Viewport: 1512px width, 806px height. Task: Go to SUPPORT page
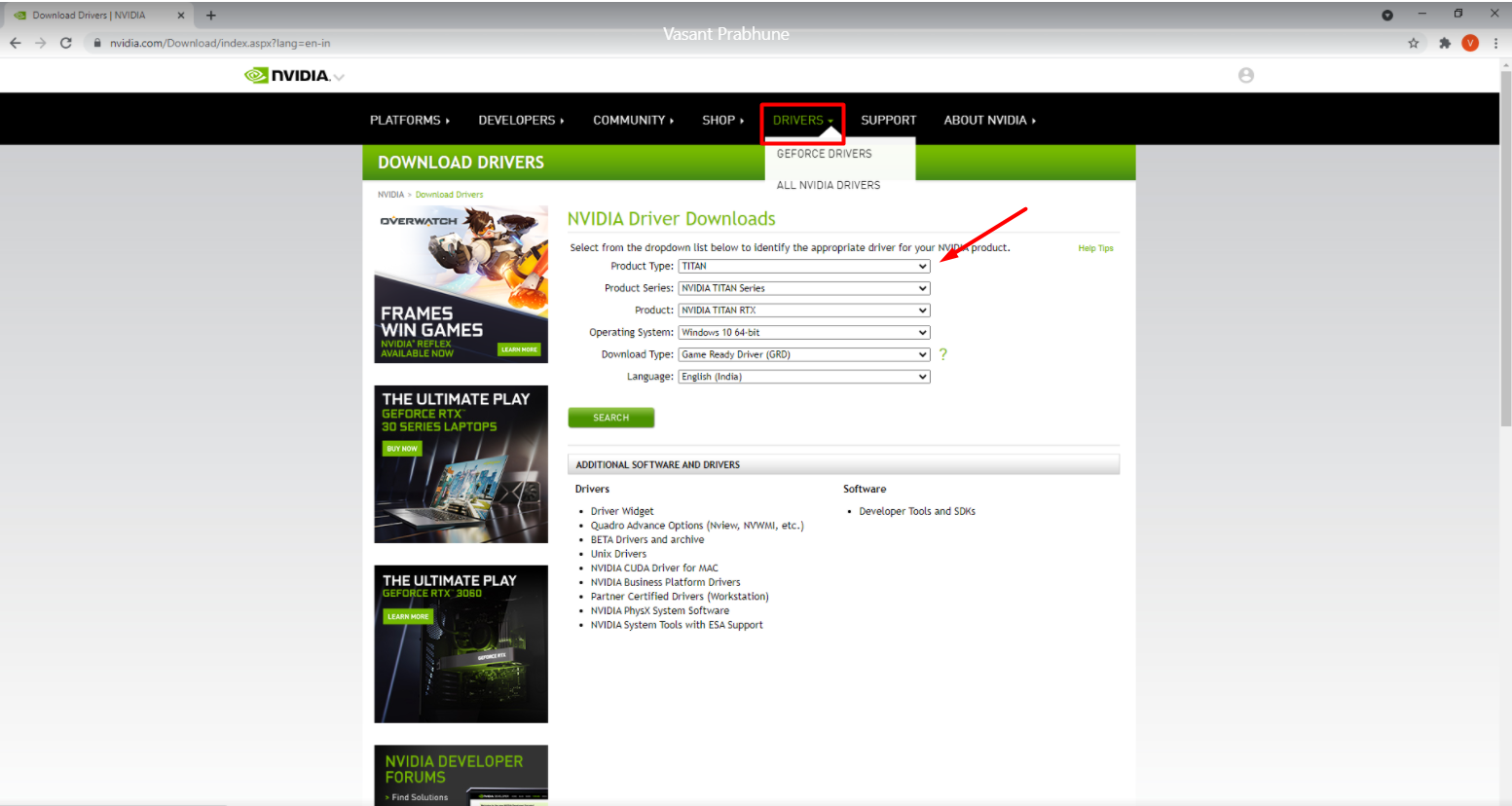[889, 120]
